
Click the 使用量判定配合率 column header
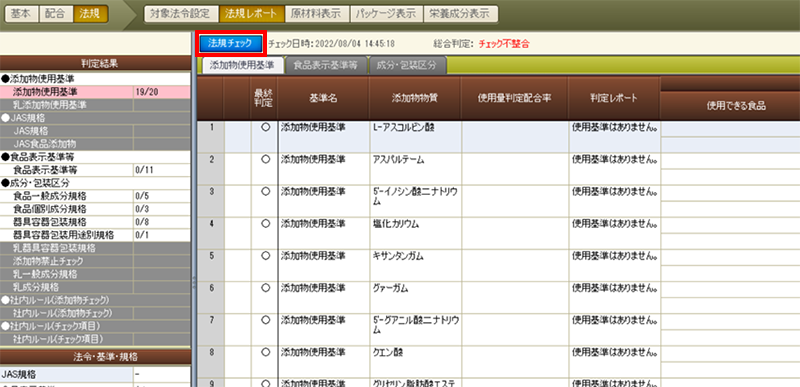point(515,98)
